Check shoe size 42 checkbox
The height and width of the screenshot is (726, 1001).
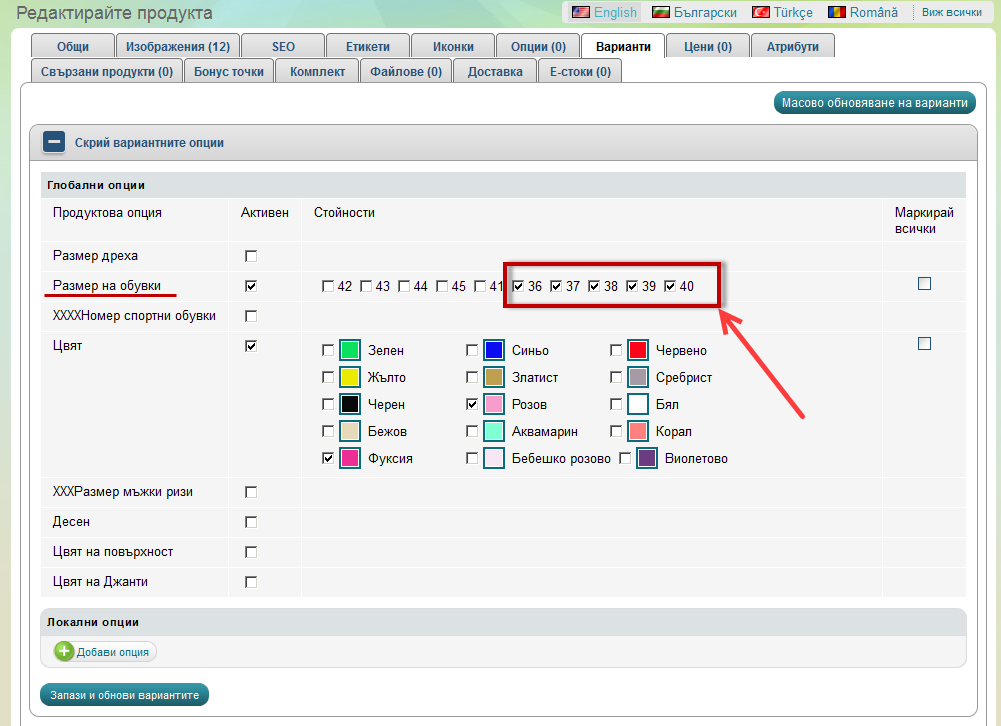coord(328,287)
